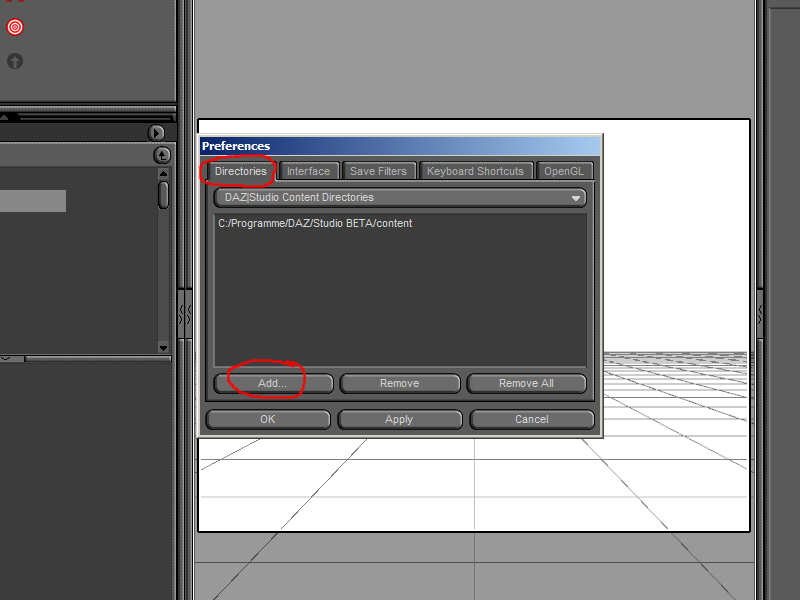
Task: Expand DAZ|Studio Content Directories dropdown
Action: (x=400, y=197)
